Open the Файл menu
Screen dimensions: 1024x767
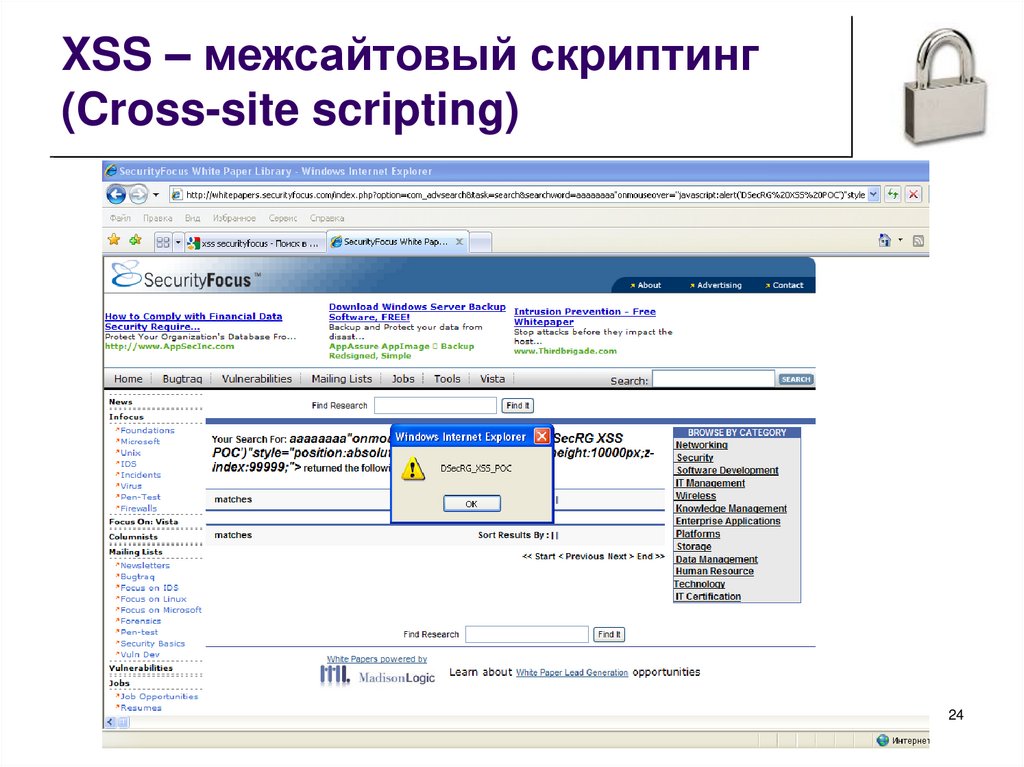coord(120,218)
